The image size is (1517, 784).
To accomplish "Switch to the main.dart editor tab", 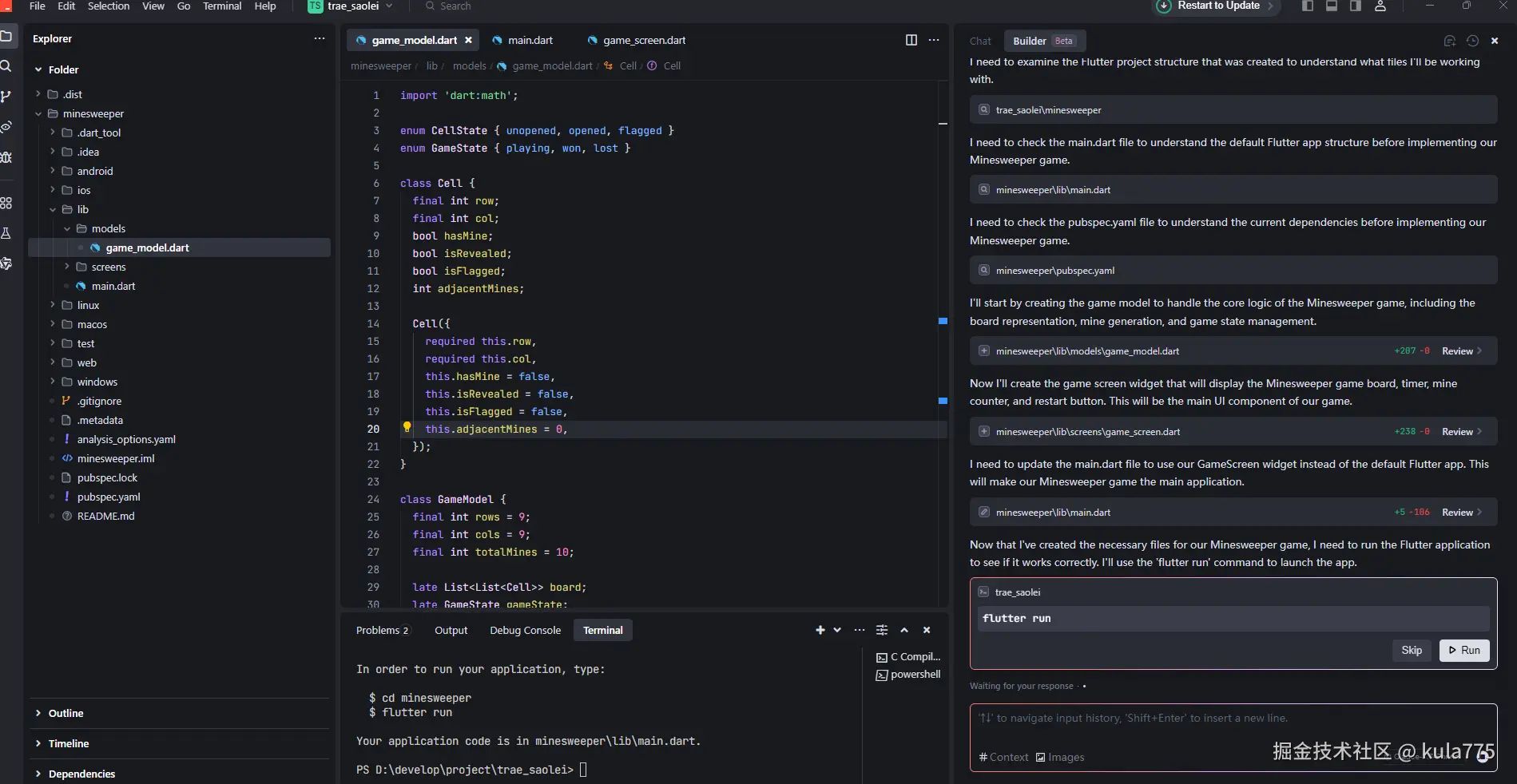I will 522,40.
